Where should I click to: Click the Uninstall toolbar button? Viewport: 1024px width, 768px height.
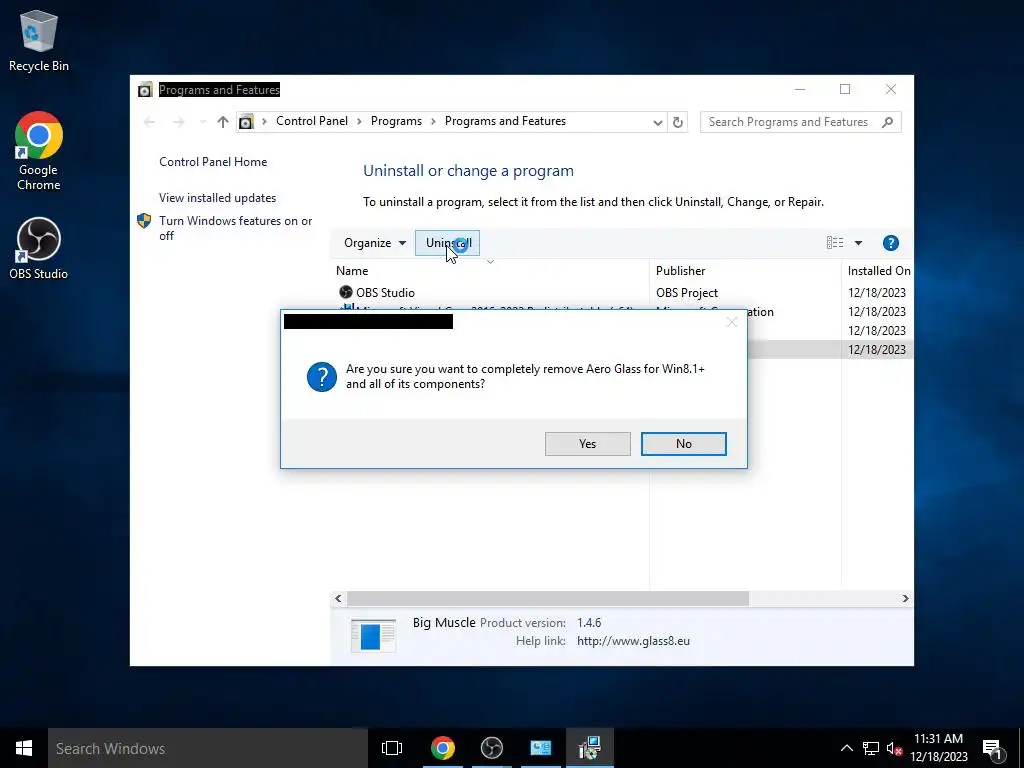(447, 243)
